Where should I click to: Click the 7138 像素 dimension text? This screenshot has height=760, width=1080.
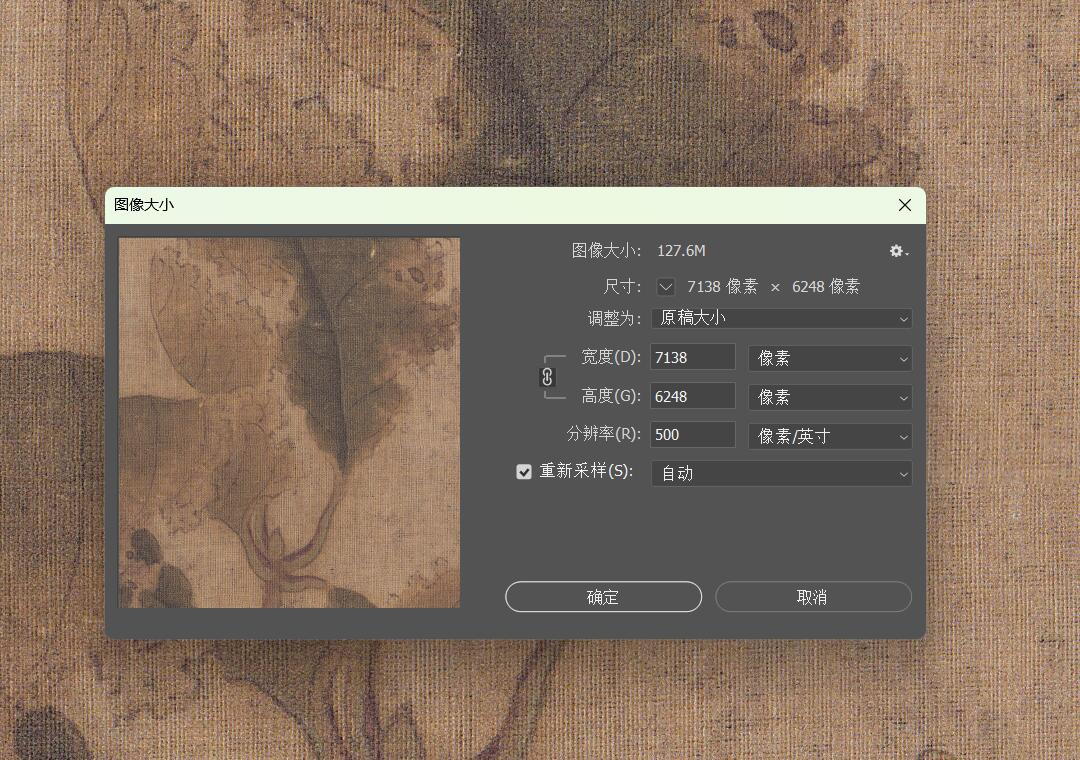click(723, 287)
